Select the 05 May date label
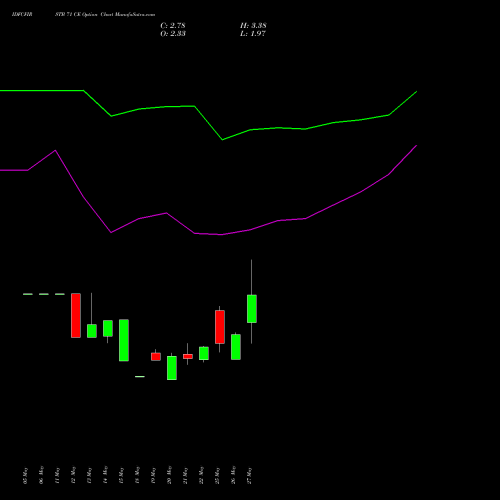Image resolution: width=500 pixels, height=500 pixels. click(25, 476)
